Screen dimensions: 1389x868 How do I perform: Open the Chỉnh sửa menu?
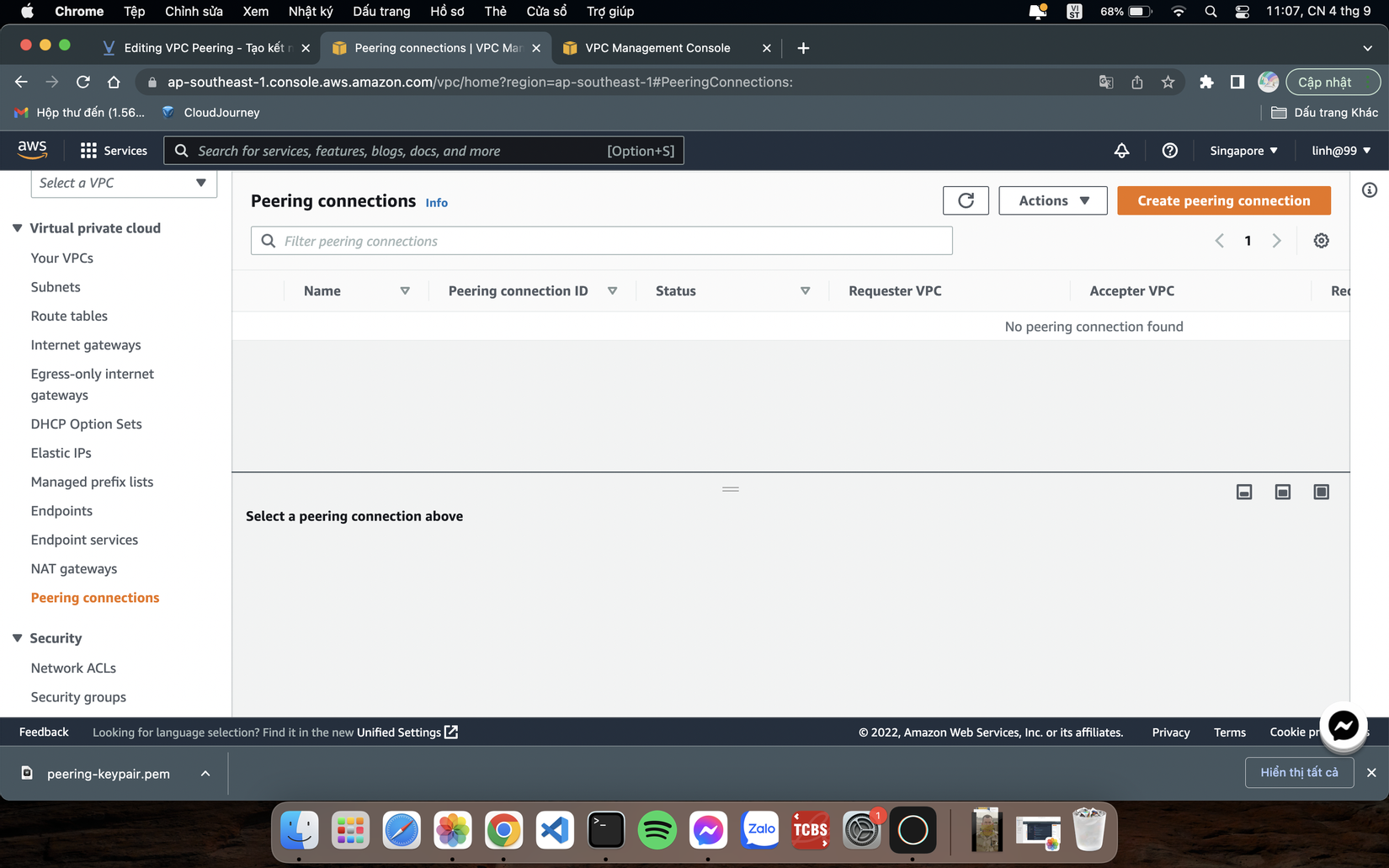point(194,11)
